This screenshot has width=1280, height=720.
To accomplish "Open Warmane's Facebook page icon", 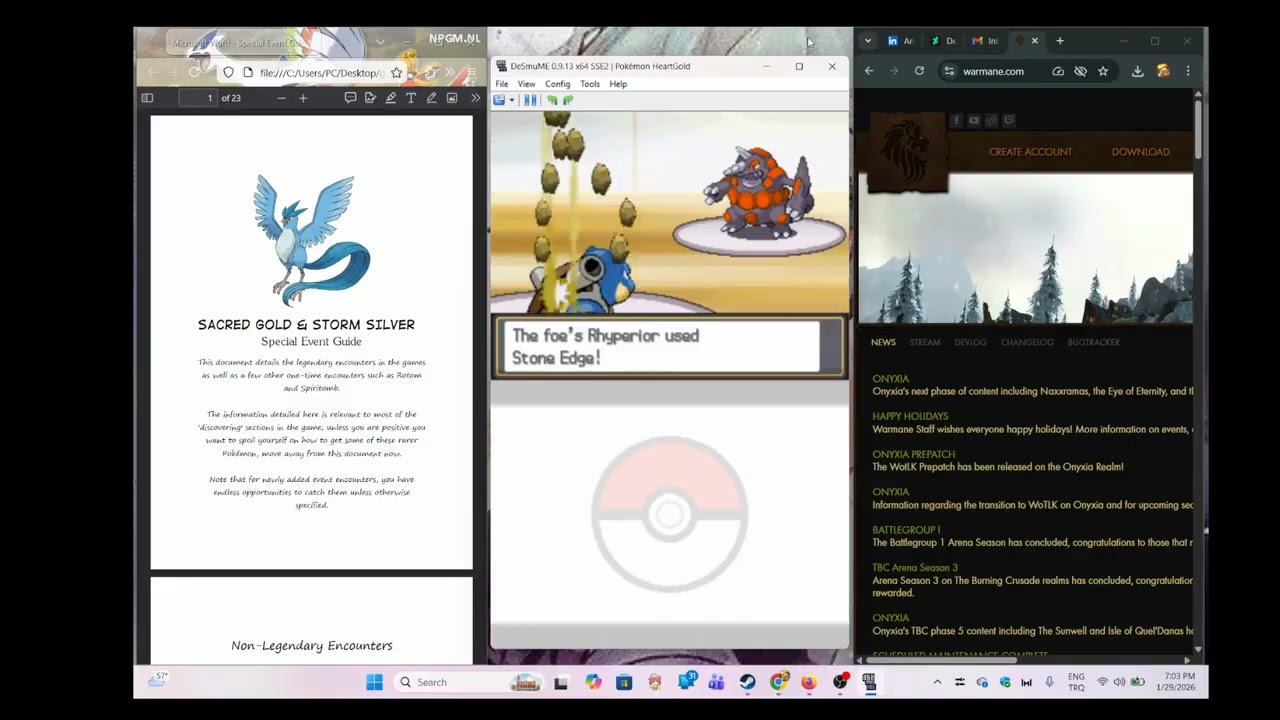I will pyautogui.click(x=956, y=120).
